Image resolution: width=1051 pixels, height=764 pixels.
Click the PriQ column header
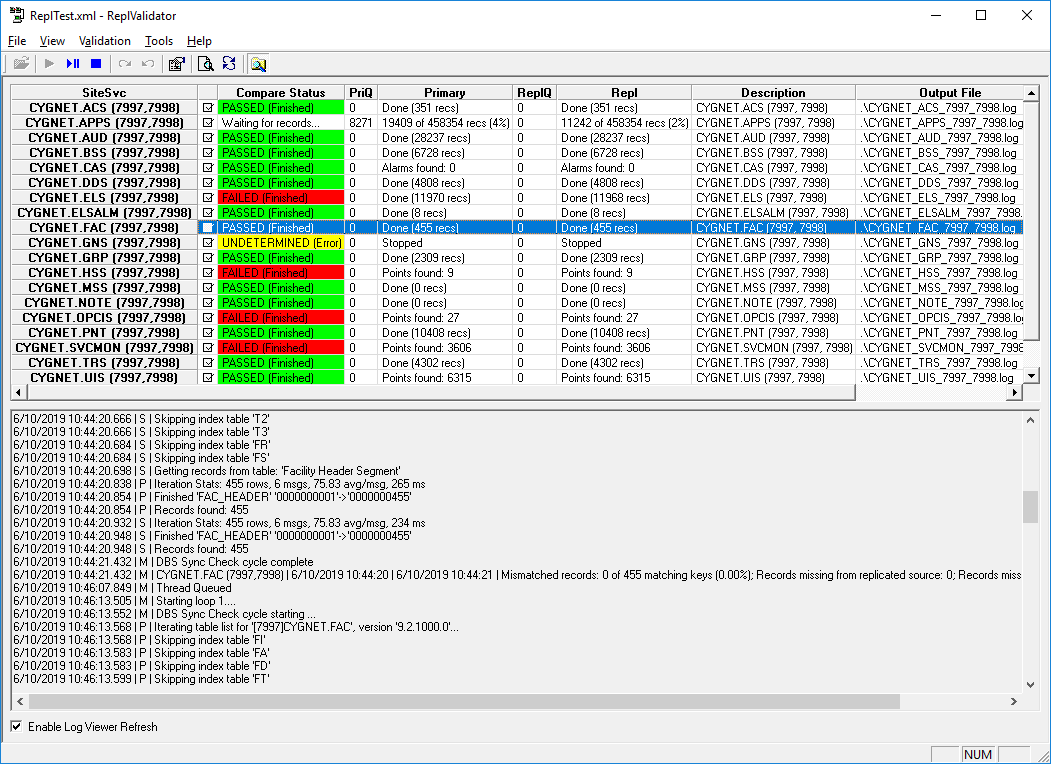361,92
